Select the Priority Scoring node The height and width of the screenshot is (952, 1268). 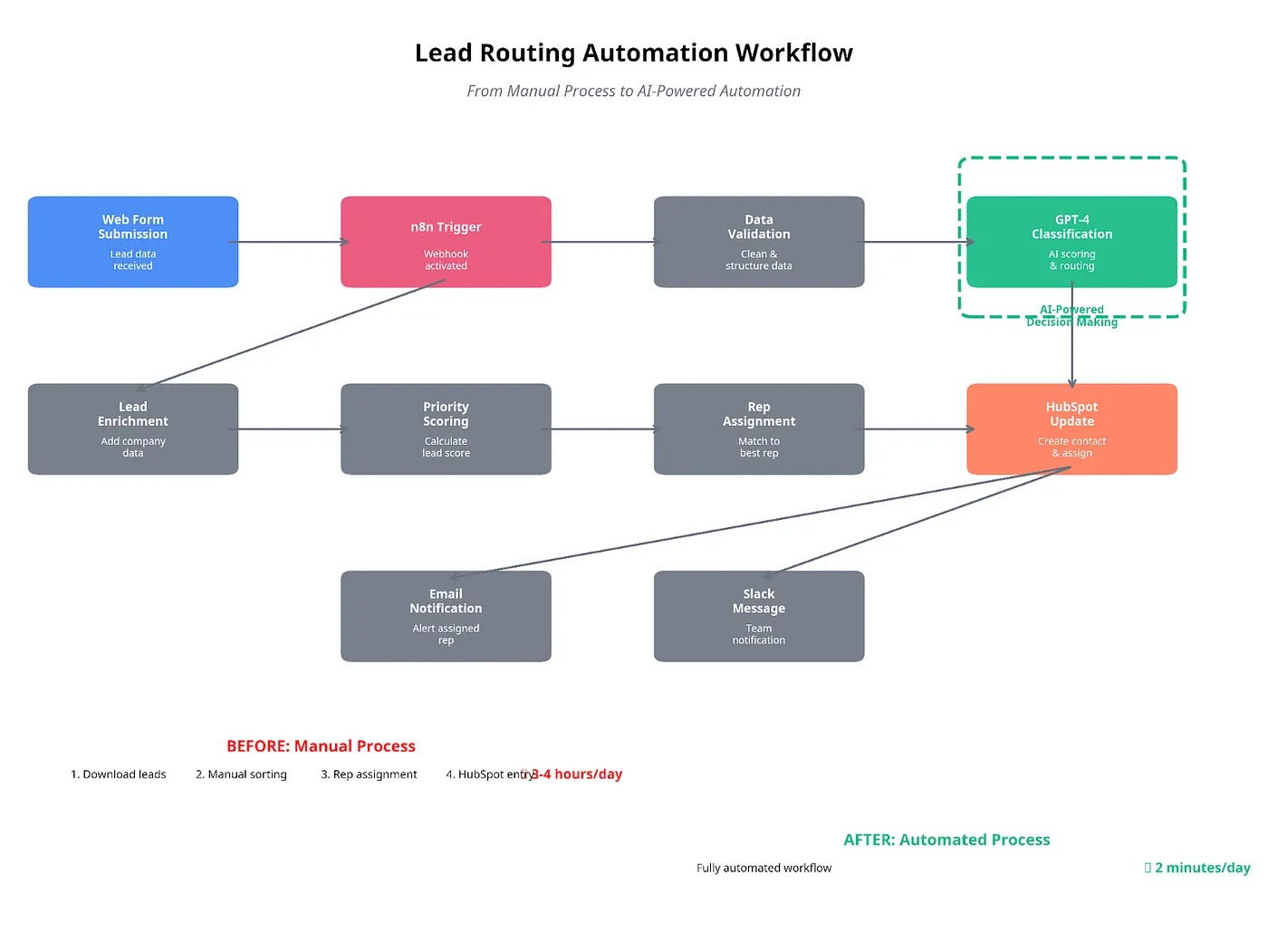pos(446,429)
